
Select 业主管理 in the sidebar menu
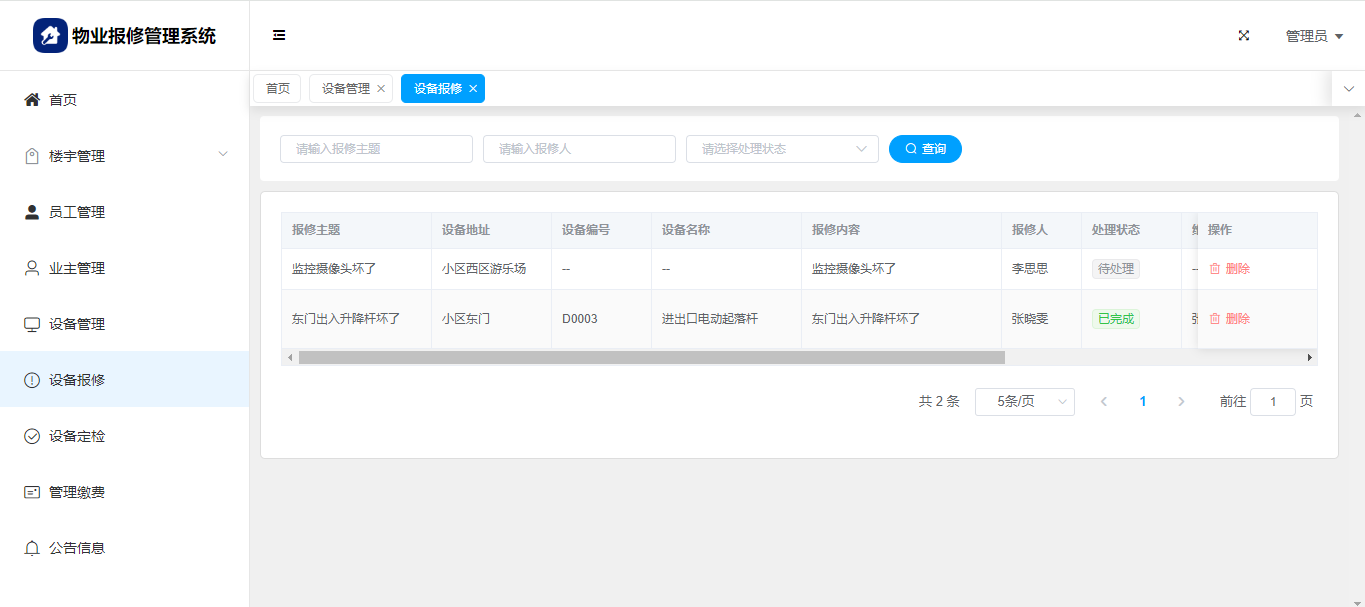click(x=76, y=268)
